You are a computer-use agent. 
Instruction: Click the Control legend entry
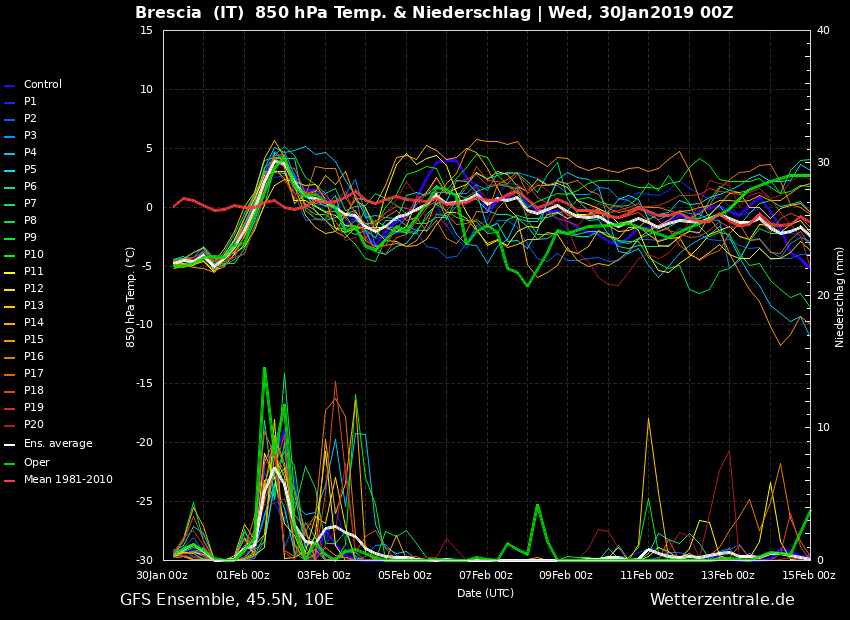(42, 85)
